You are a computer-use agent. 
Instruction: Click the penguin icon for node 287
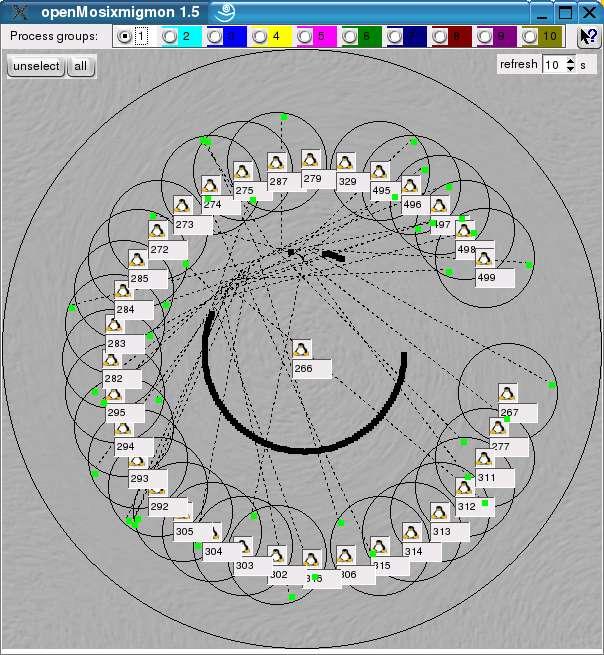pos(276,162)
